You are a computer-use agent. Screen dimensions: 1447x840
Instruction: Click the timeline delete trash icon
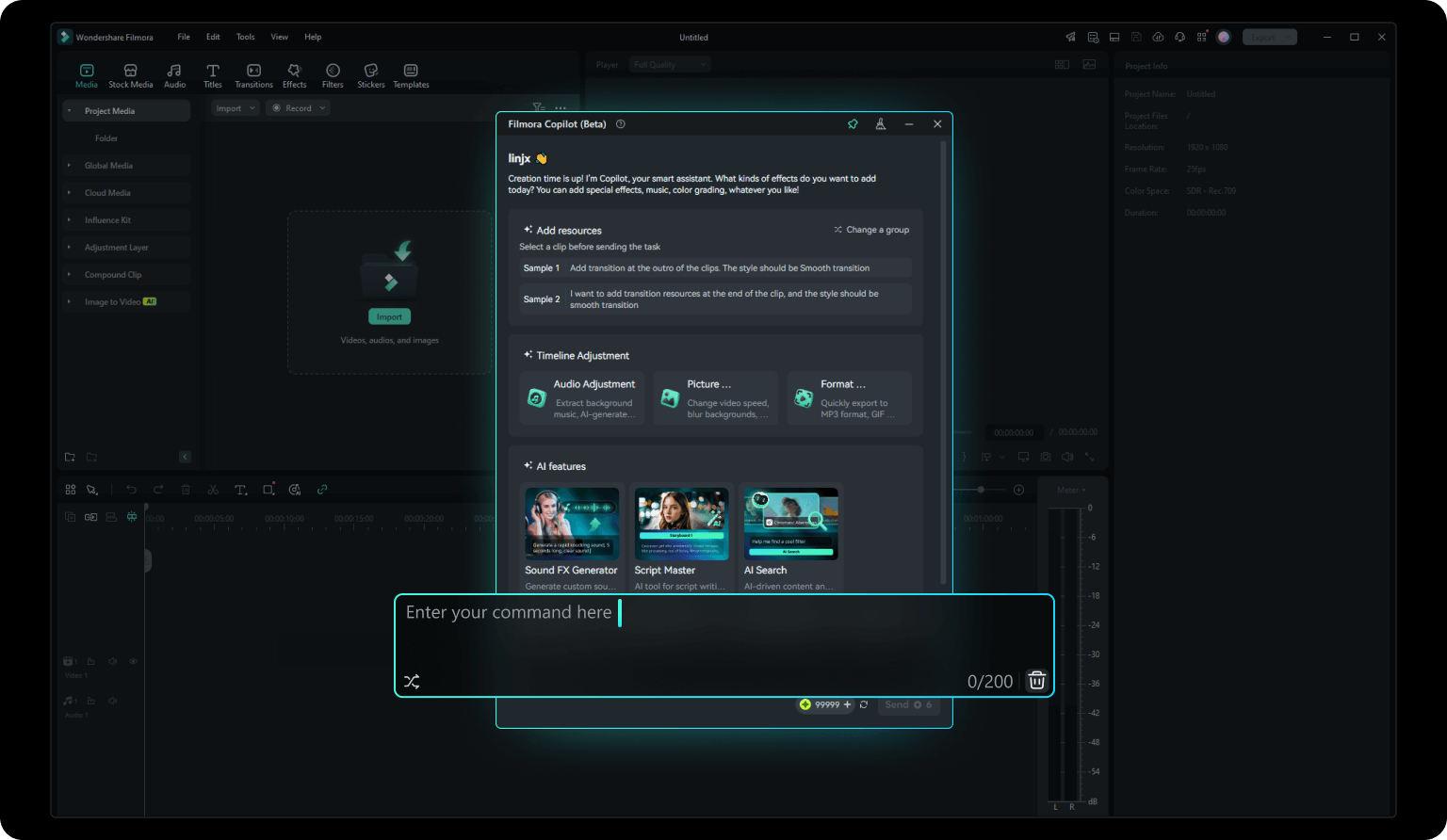[x=186, y=490]
